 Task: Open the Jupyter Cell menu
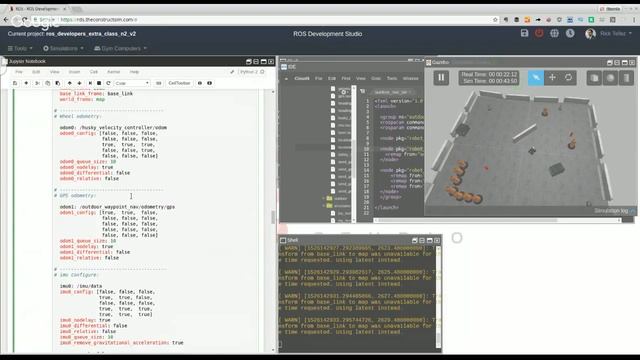(x=94, y=72)
